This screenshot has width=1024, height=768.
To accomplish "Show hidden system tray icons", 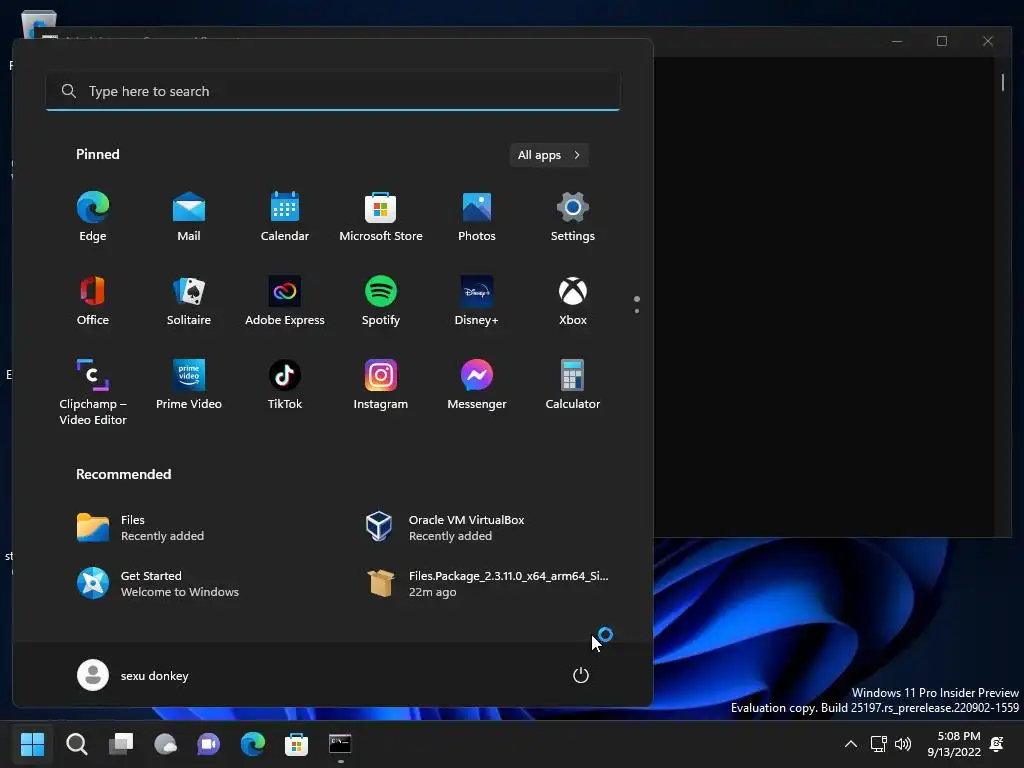I will coord(850,744).
